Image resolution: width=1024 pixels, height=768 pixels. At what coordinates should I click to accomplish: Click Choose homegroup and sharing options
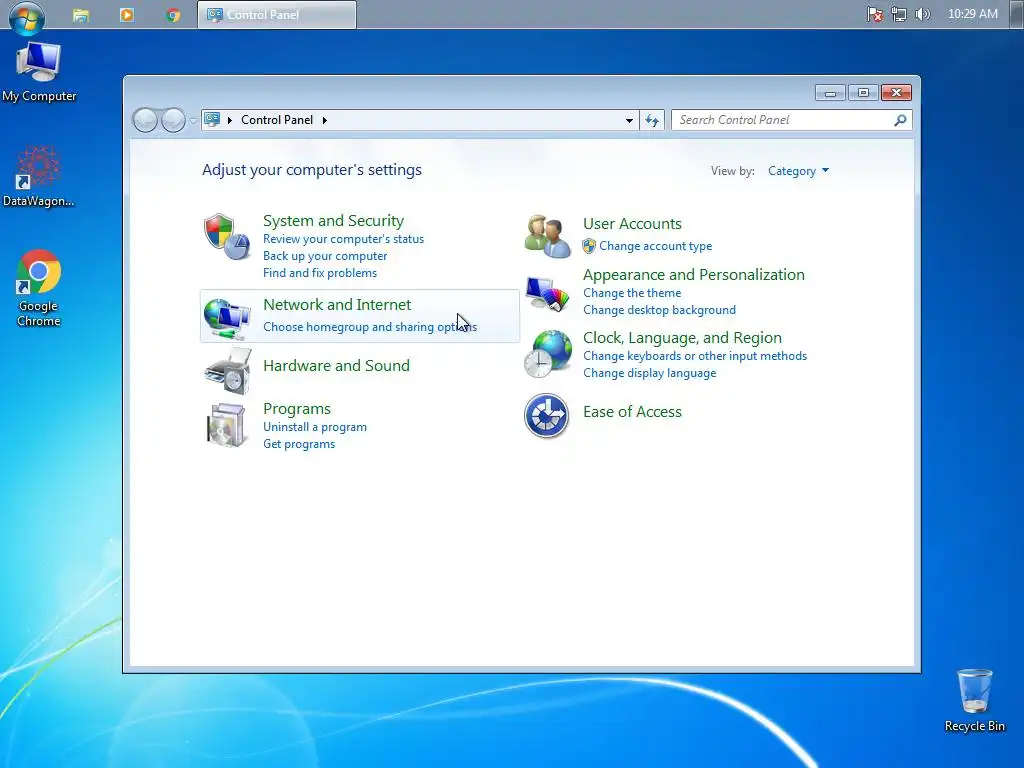click(370, 327)
